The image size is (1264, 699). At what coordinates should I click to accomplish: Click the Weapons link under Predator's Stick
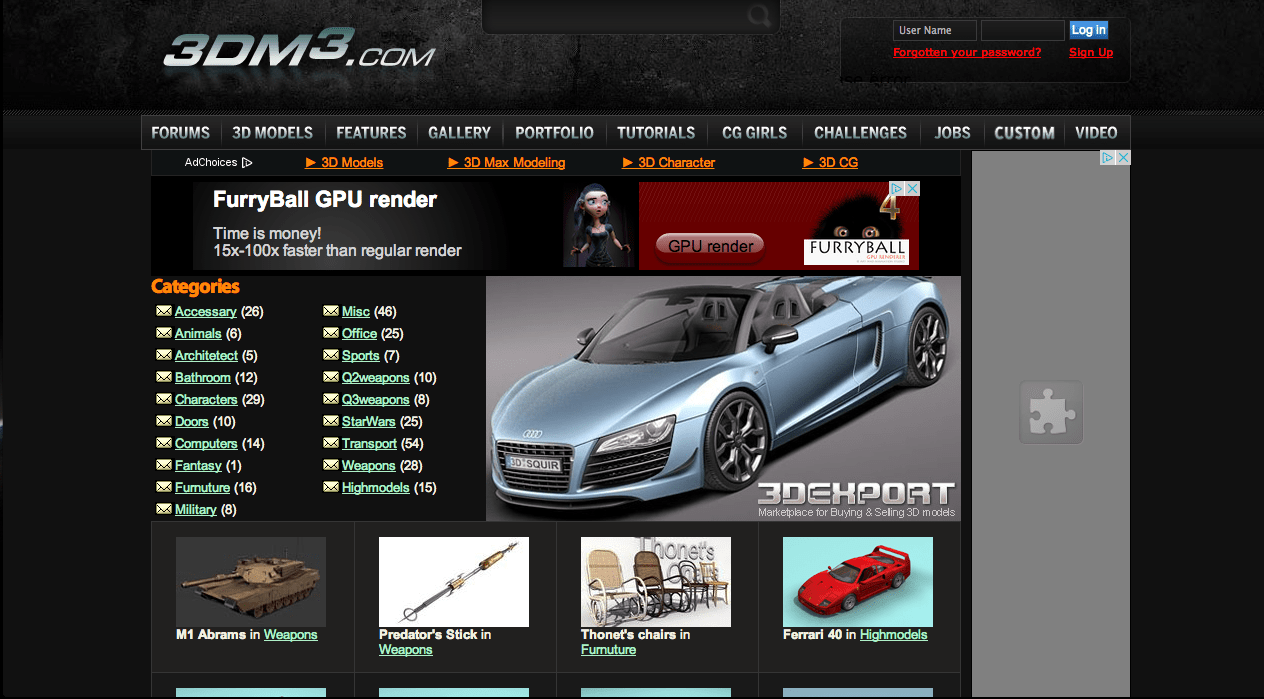(406, 649)
